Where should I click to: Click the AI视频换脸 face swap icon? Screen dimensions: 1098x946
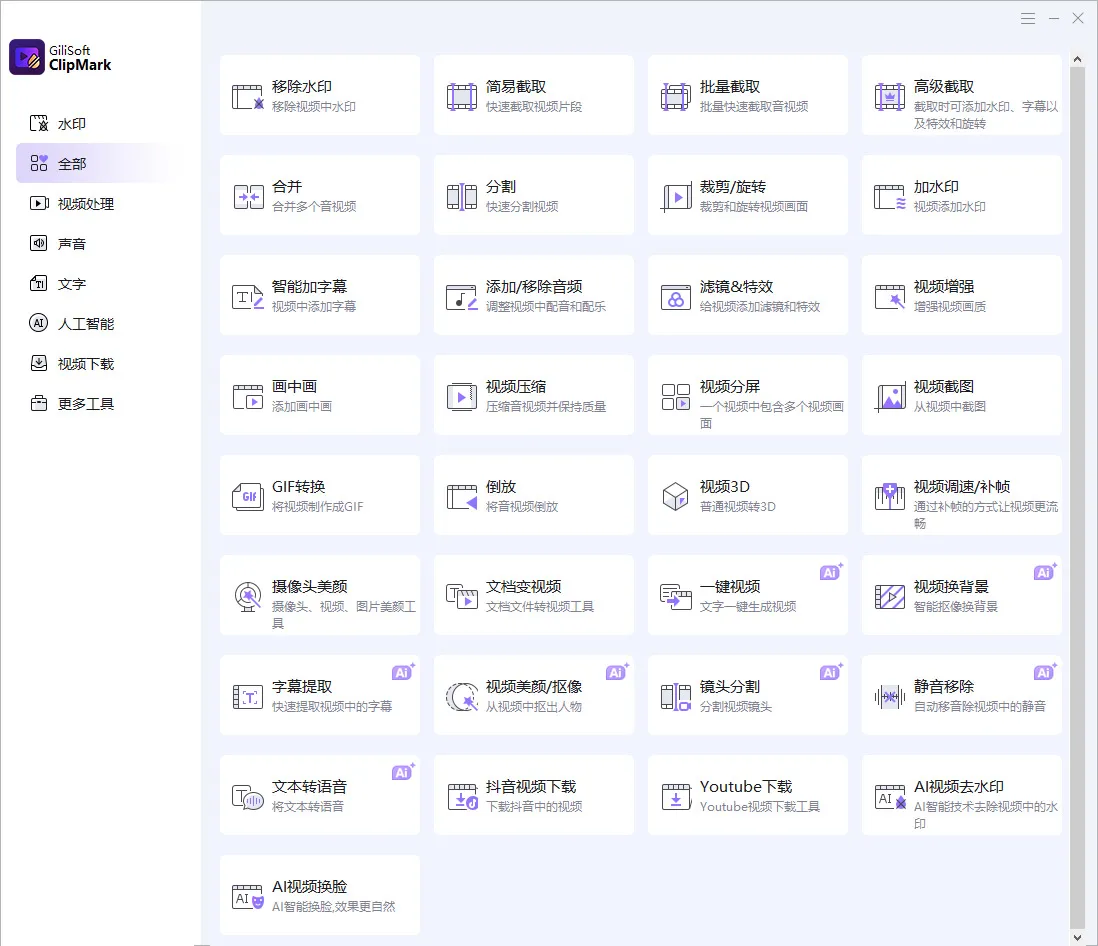tap(247, 897)
